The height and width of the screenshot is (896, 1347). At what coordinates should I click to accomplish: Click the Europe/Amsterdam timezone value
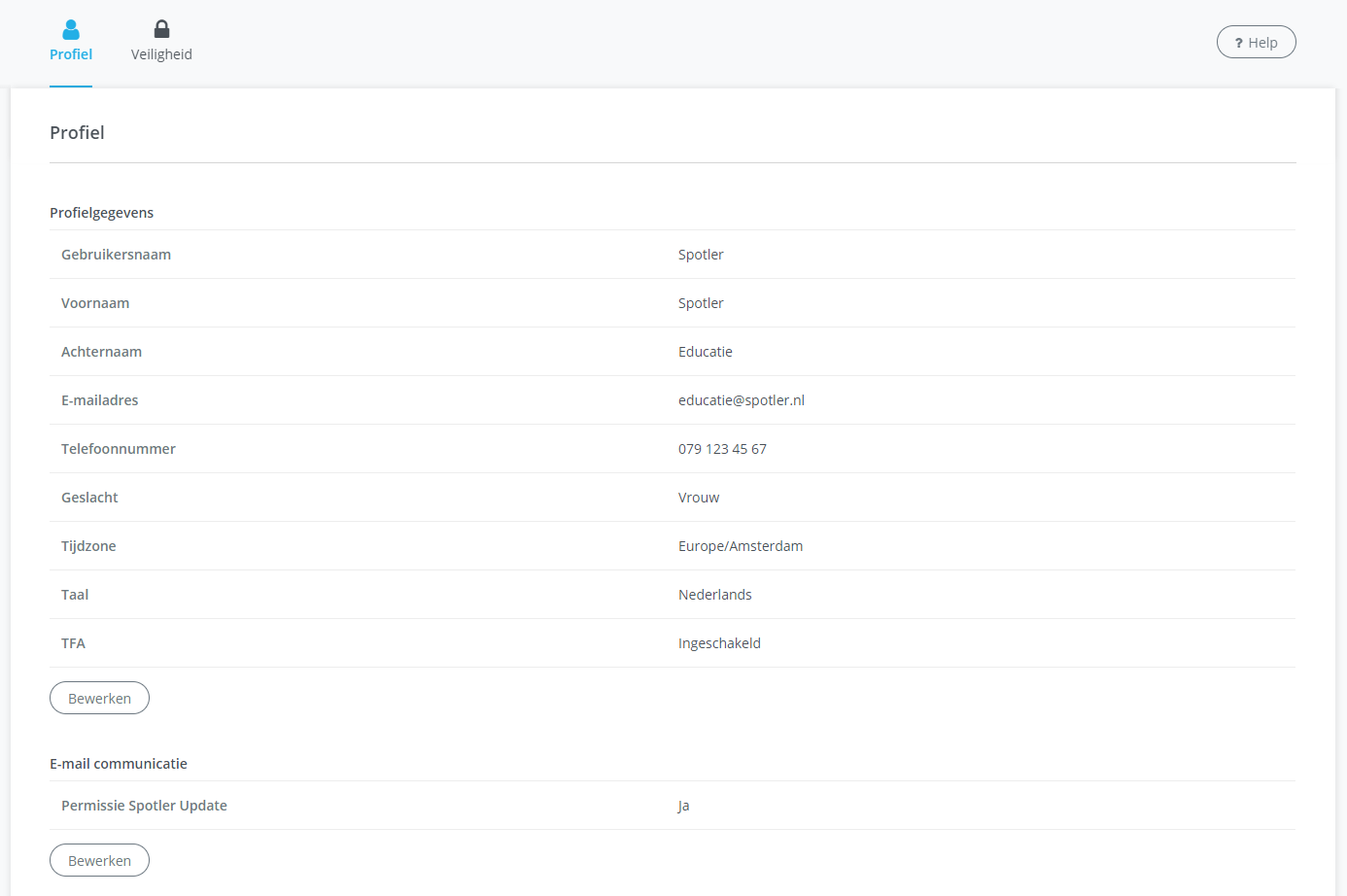[x=740, y=546]
